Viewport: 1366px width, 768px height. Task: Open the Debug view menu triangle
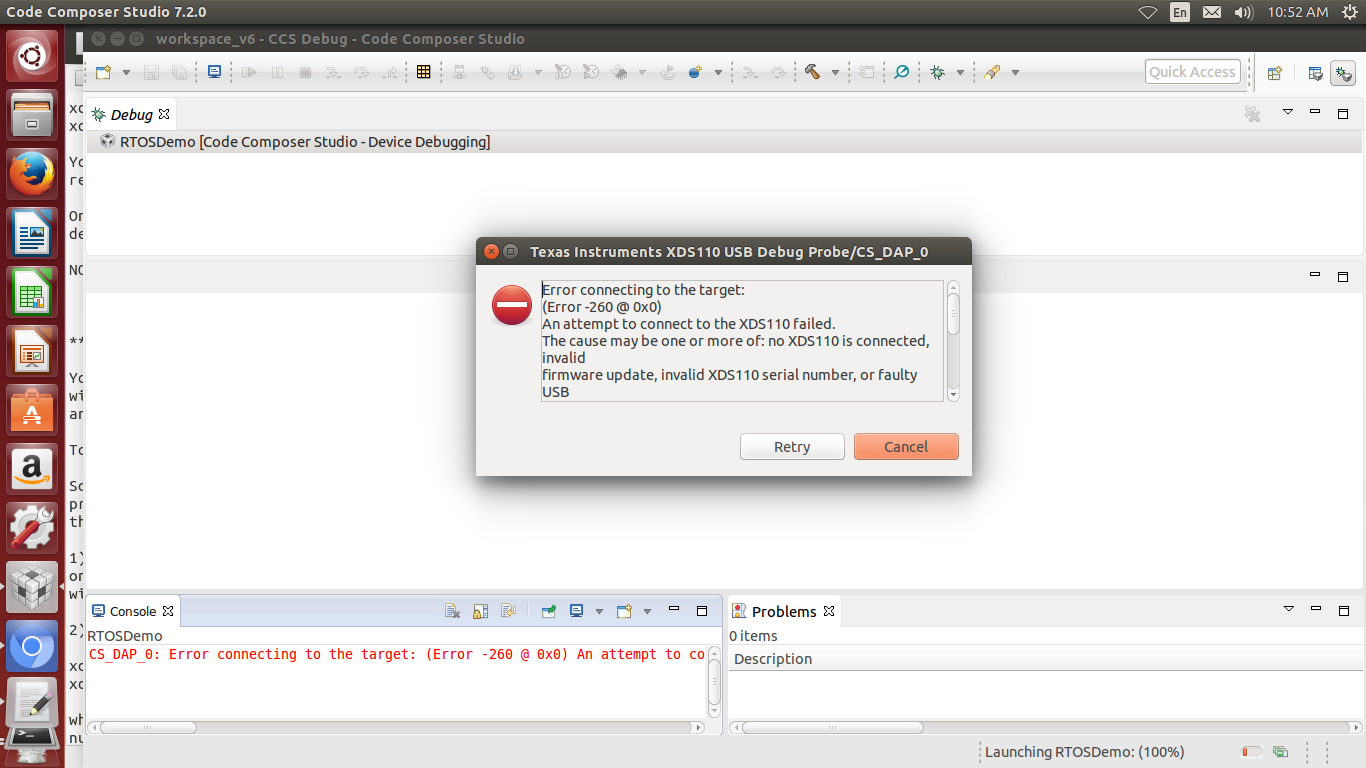point(1288,112)
